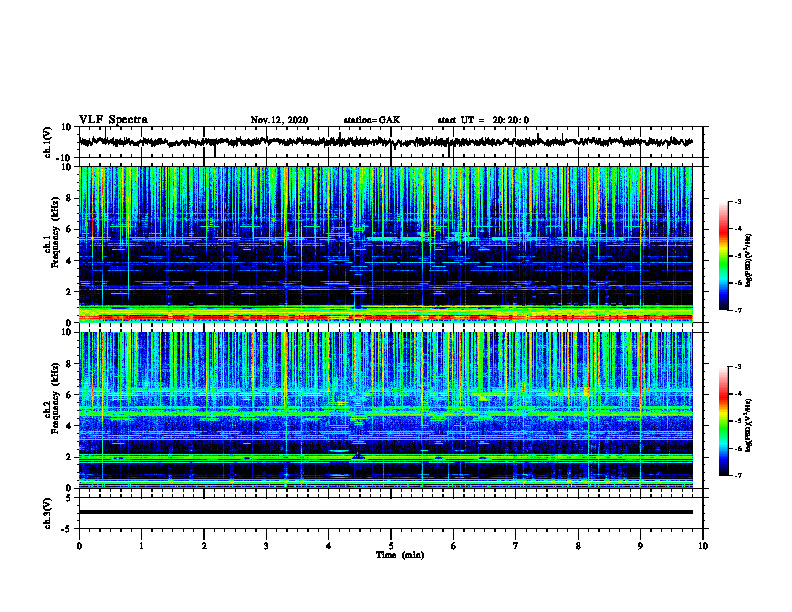The image size is (792, 612).
Task: Click time axis tick label "7"
Action: pos(516,546)
